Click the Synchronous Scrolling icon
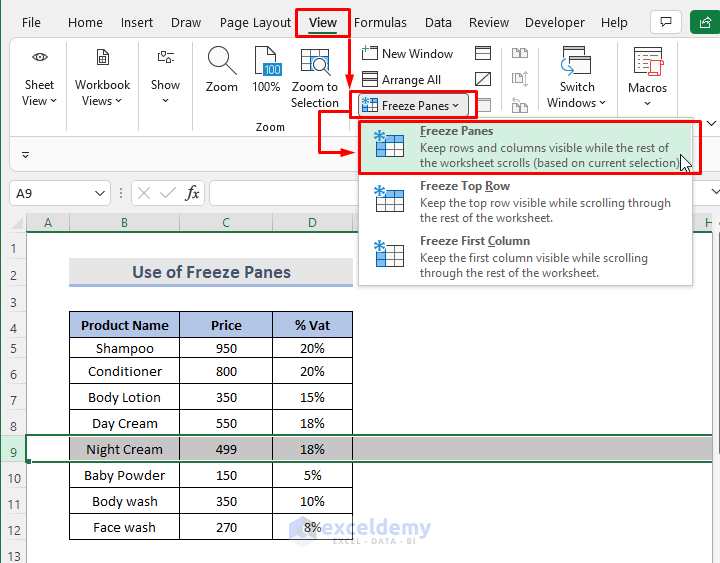720x563 pixels. [519, 79]
